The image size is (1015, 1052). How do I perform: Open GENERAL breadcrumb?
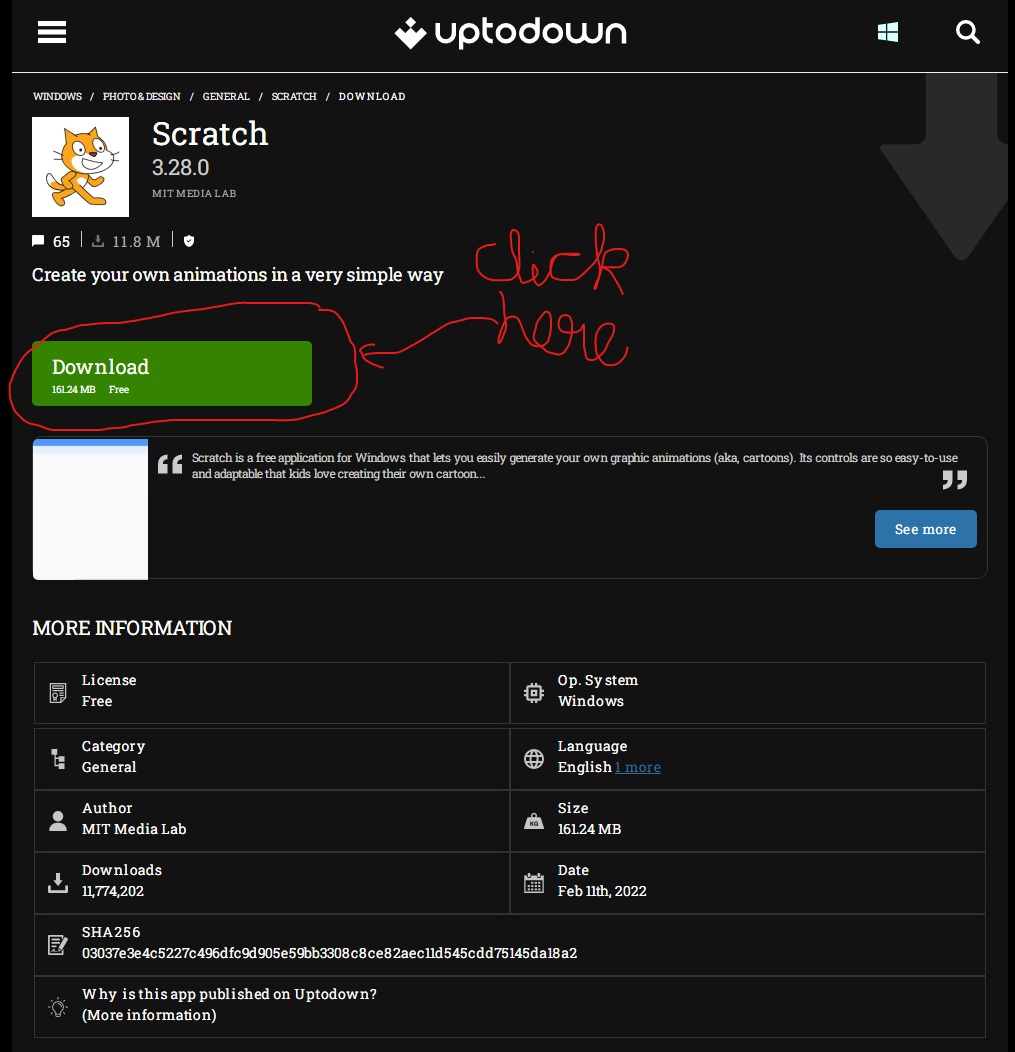(x=226, y=97)
